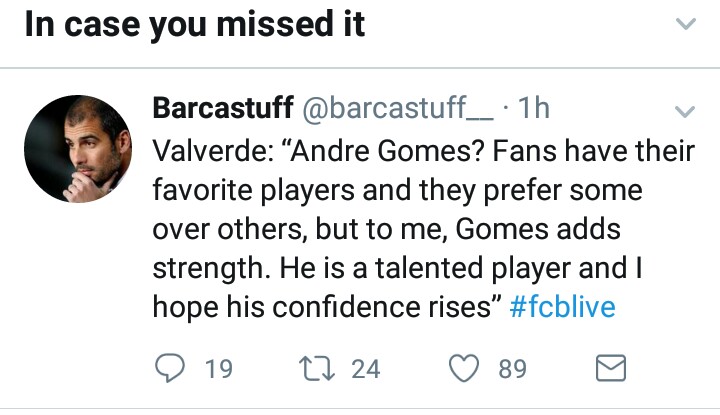View the 89 likes count

click(x=512, y=369)
